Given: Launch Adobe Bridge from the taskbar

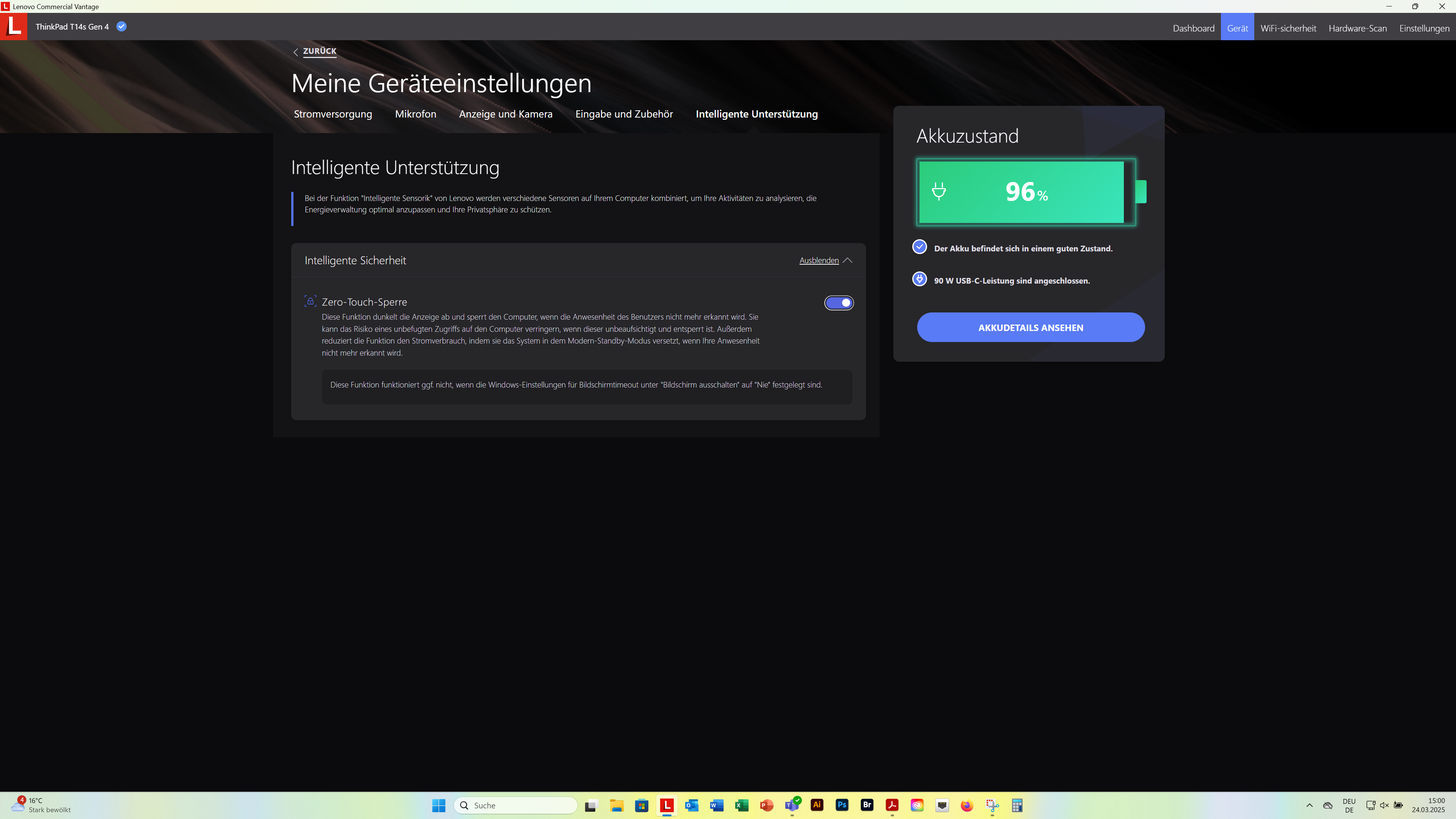Looking at the screenshot, I should (x=866, y=805).
